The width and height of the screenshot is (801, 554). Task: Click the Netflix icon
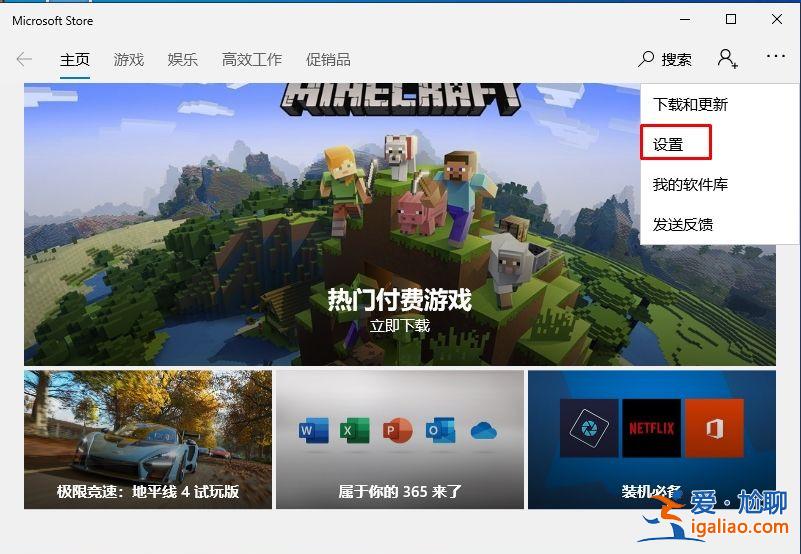pyautogui.click(x=651, y=428)
